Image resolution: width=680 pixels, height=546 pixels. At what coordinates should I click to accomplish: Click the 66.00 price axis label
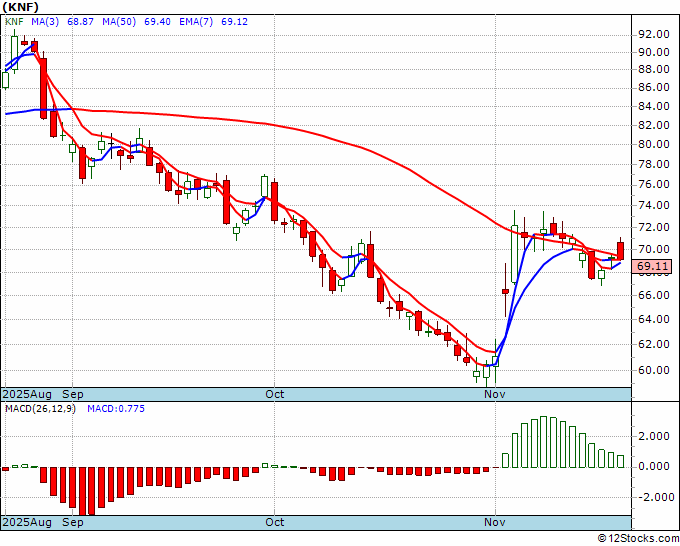(654, 295)
